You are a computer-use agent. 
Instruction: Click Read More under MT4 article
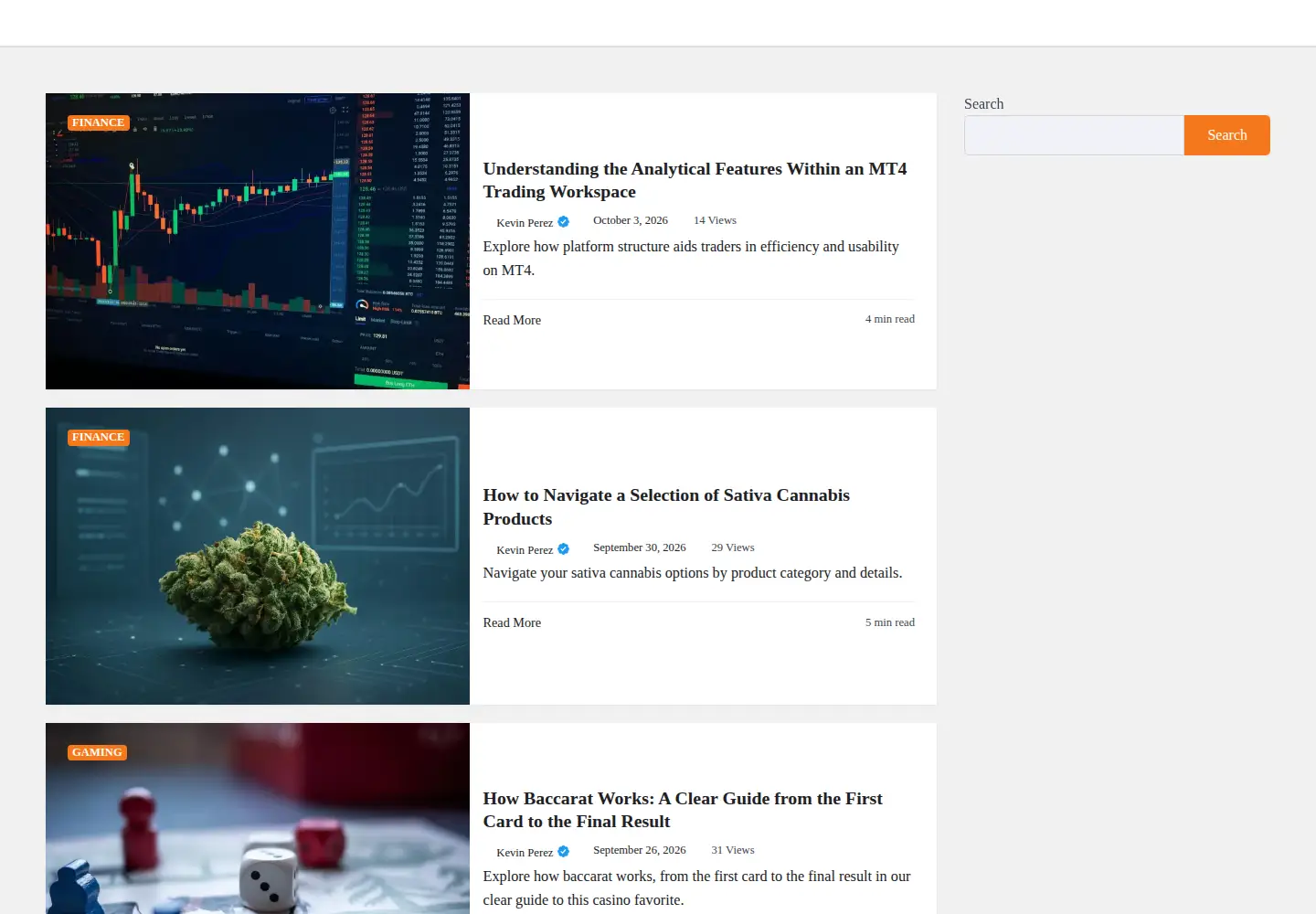[x=512, y=320]
